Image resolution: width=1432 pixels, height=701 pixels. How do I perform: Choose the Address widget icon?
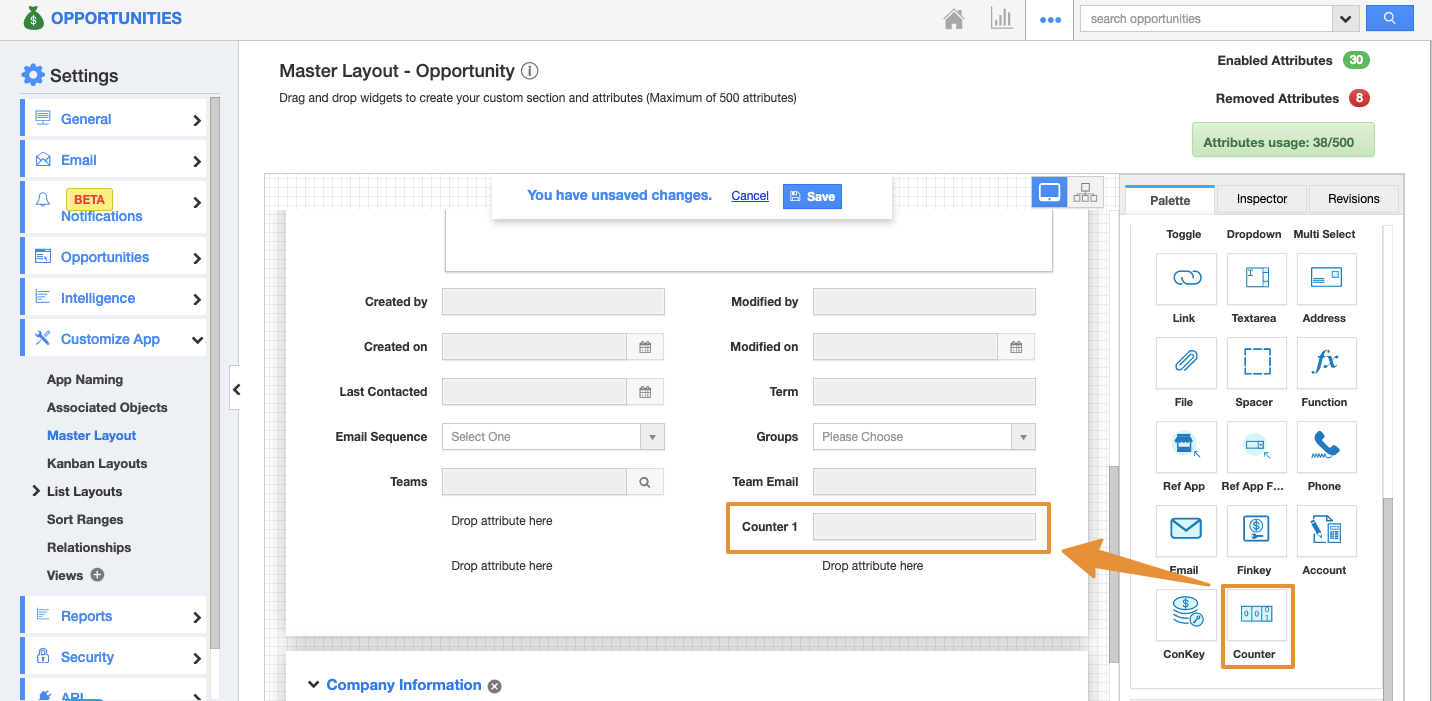click(1326, 279)
